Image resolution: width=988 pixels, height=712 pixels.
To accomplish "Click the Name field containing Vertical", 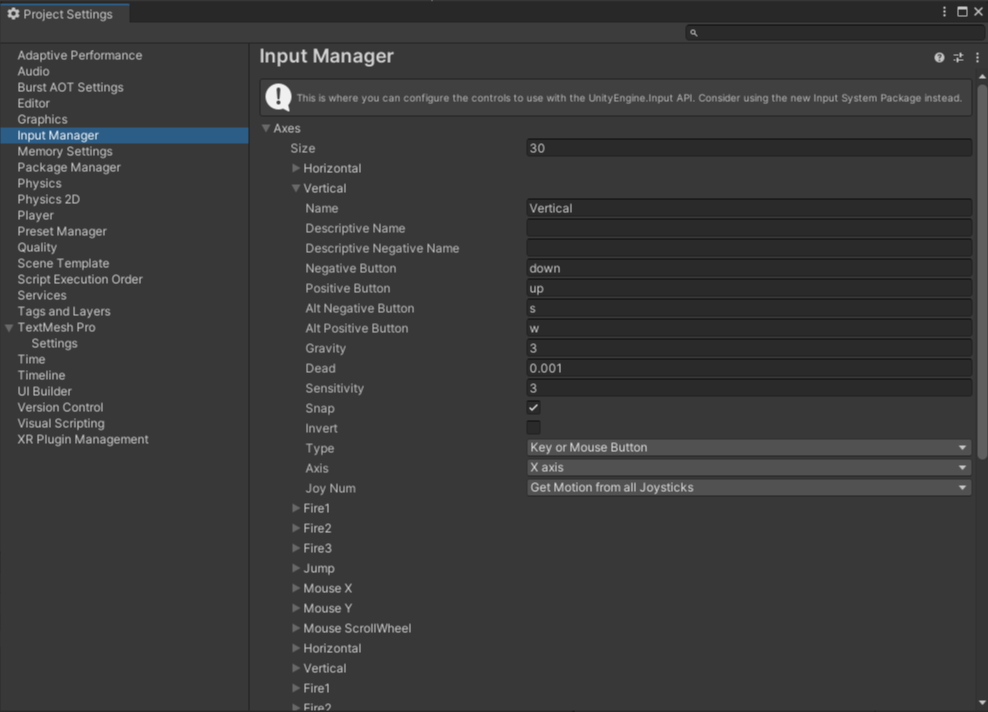I will 749,208.
